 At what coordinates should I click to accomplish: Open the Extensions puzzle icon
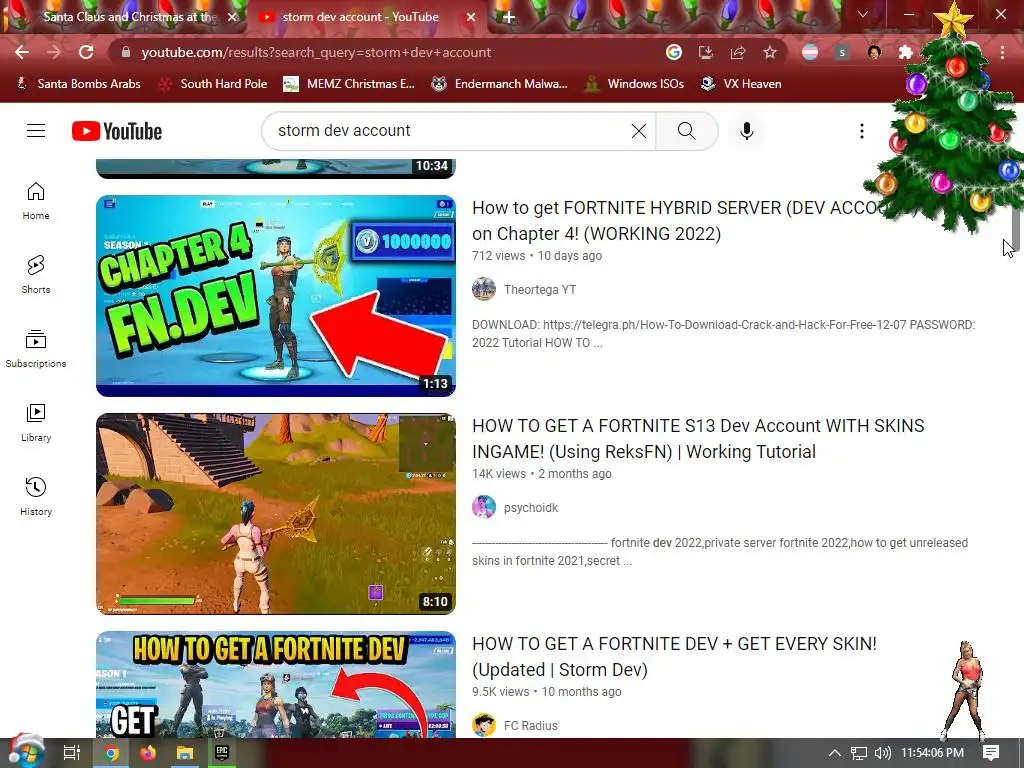906,52
